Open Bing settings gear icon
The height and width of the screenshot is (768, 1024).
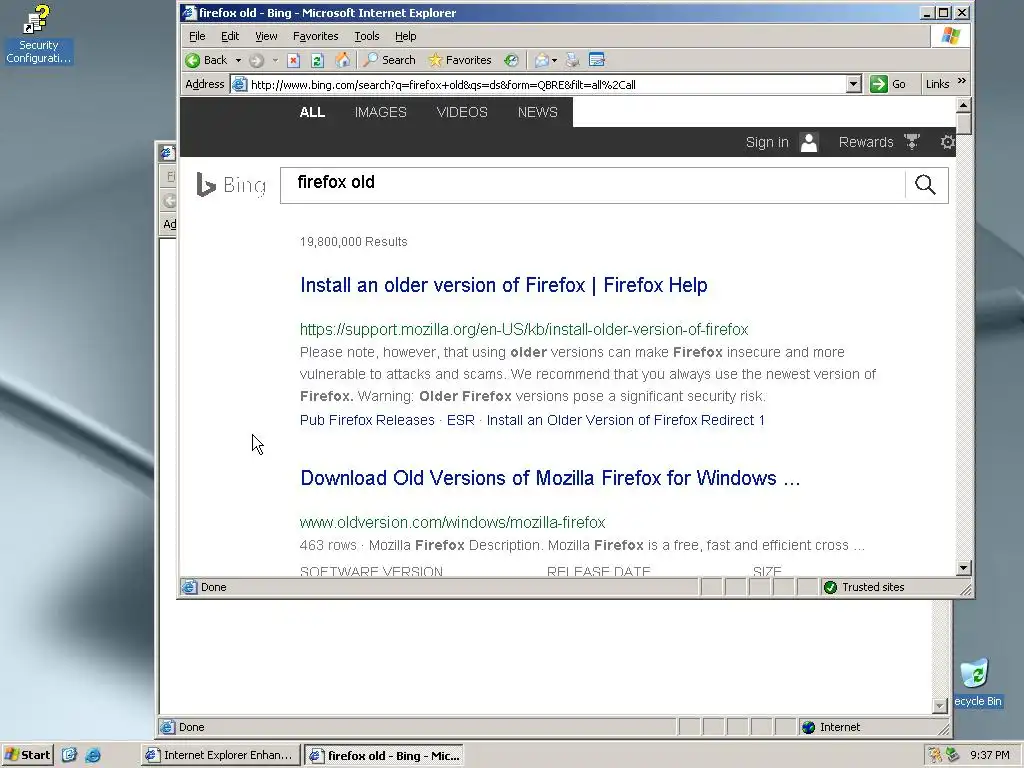[947, 142]
